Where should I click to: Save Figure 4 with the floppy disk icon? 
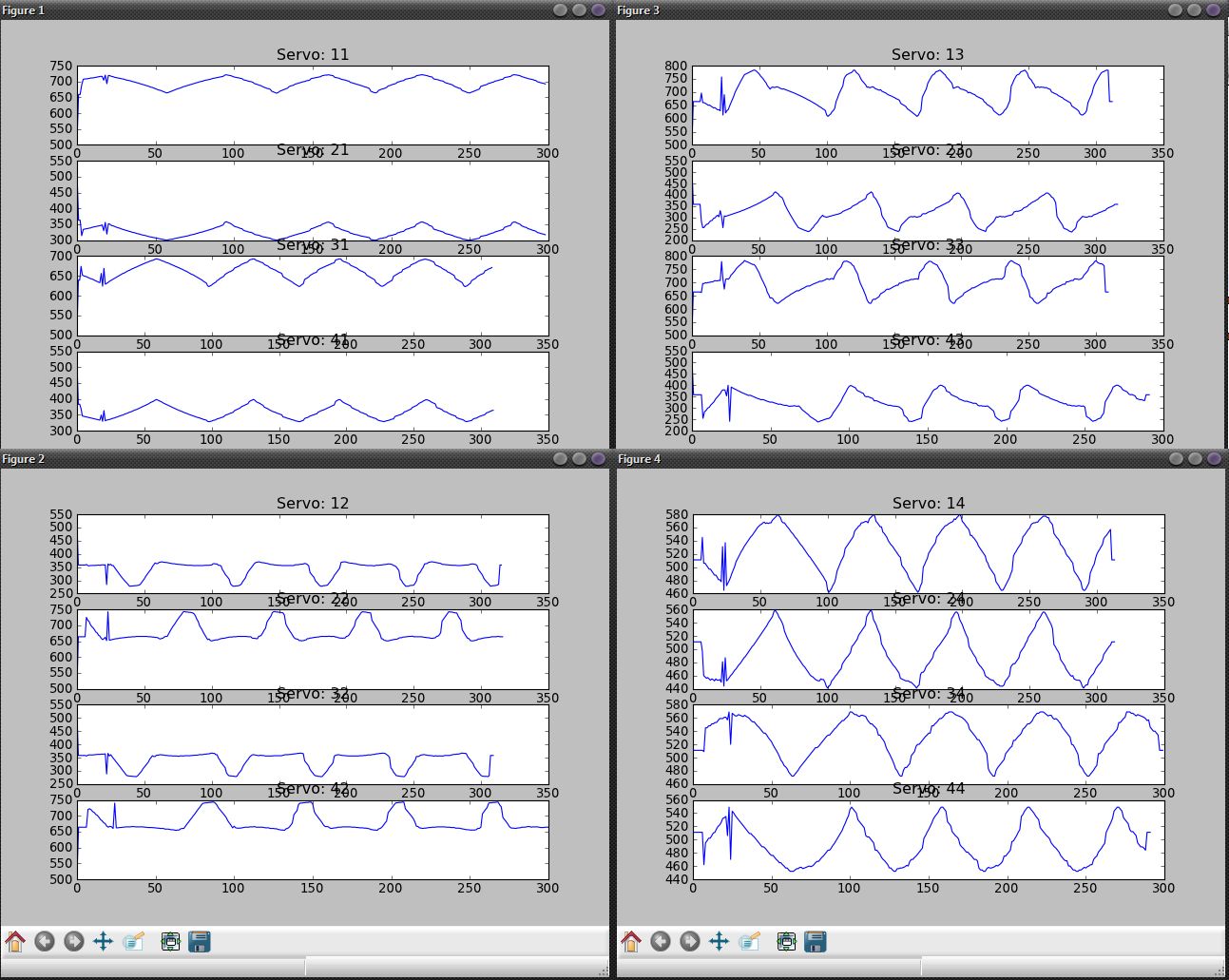[816, 941]
